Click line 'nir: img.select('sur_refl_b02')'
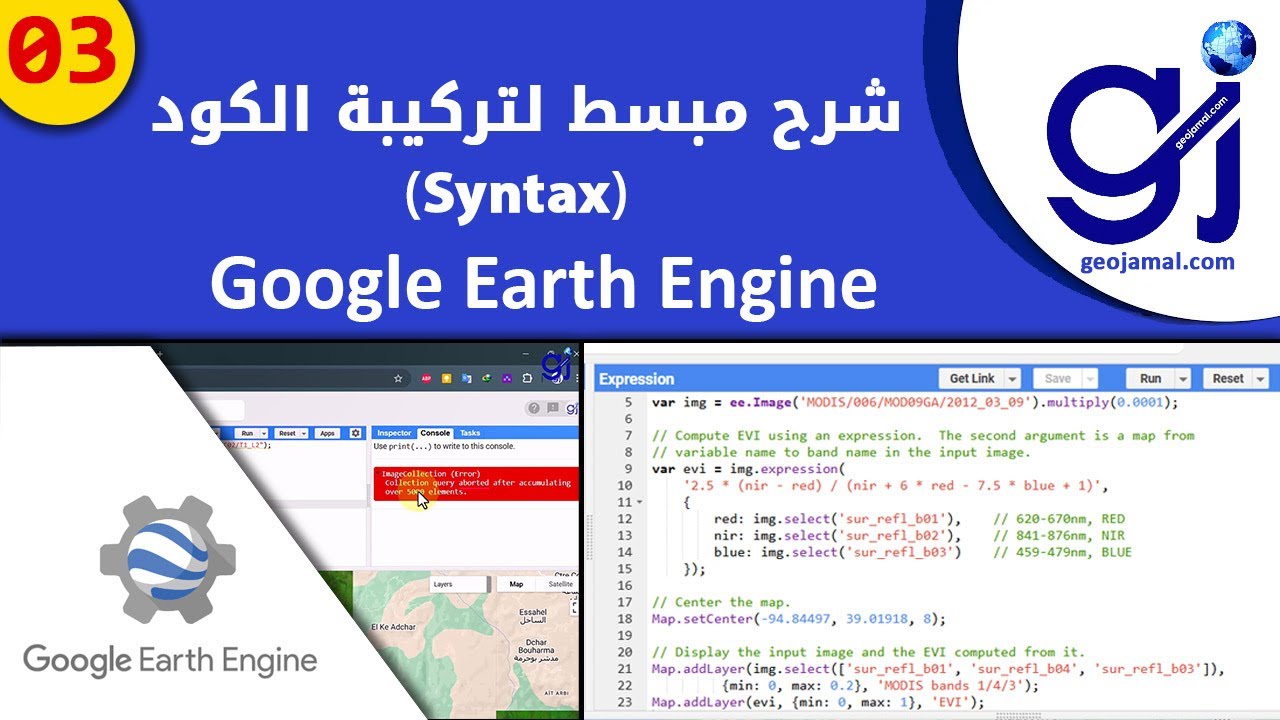 click(837, 535)
